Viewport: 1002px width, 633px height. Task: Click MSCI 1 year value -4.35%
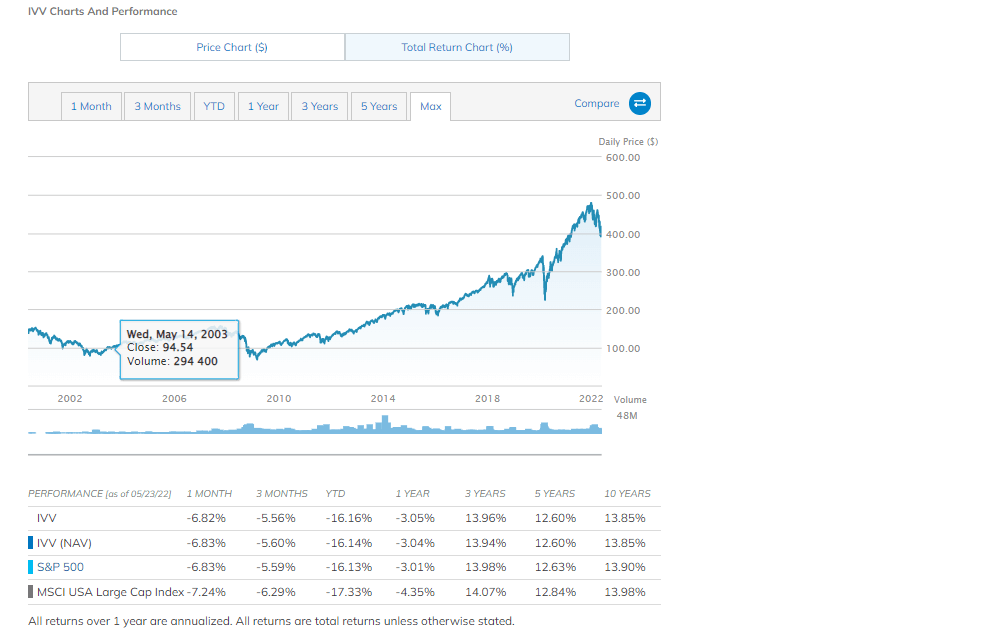point(415,592)
